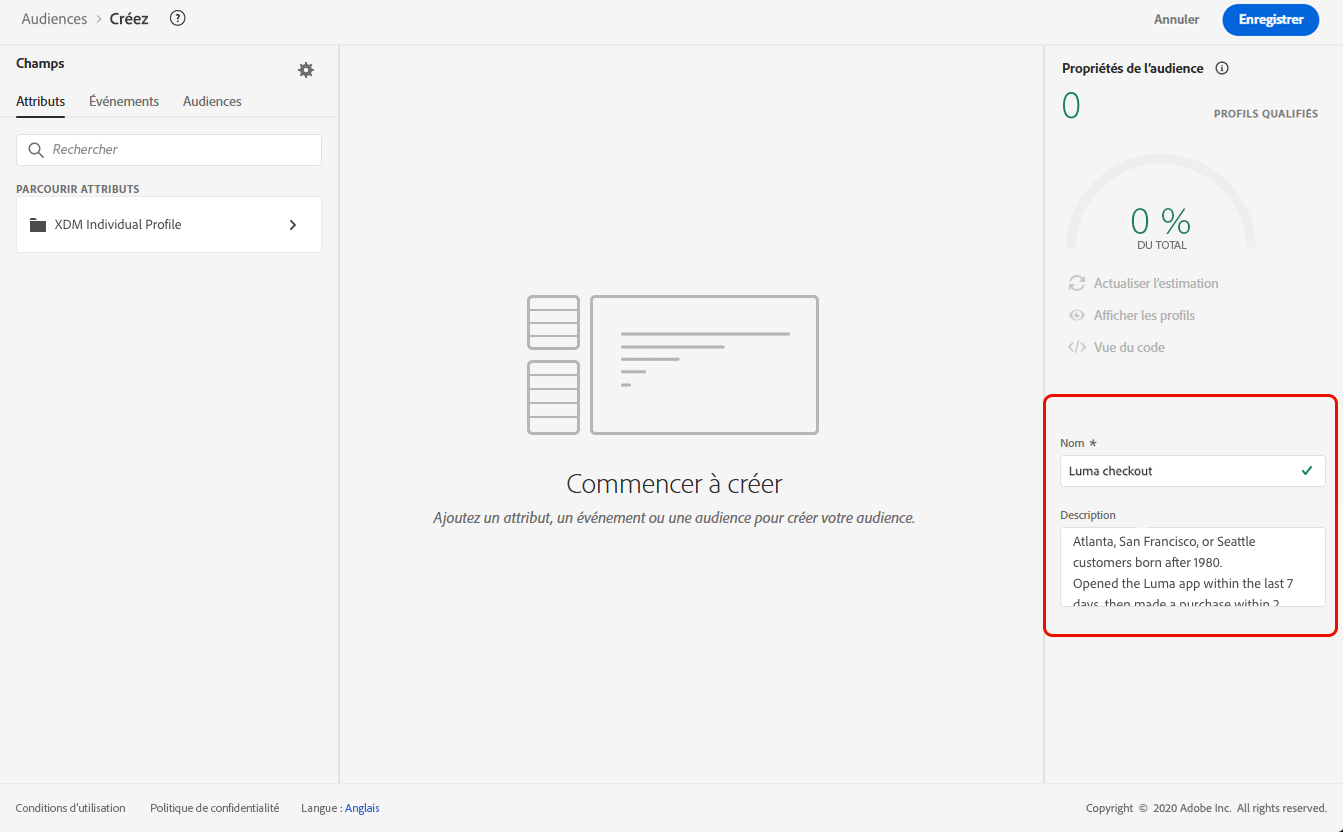
Task: Expand XDM Individual Profile chevron
Action: click(293, 225)
